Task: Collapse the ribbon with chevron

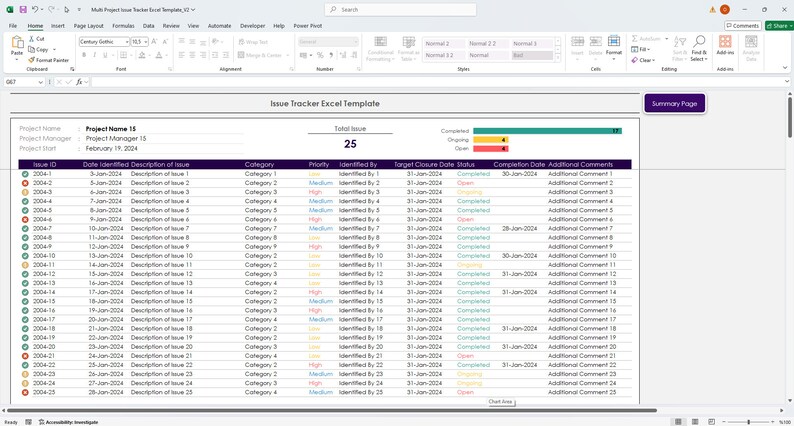Action: (785, 67)
